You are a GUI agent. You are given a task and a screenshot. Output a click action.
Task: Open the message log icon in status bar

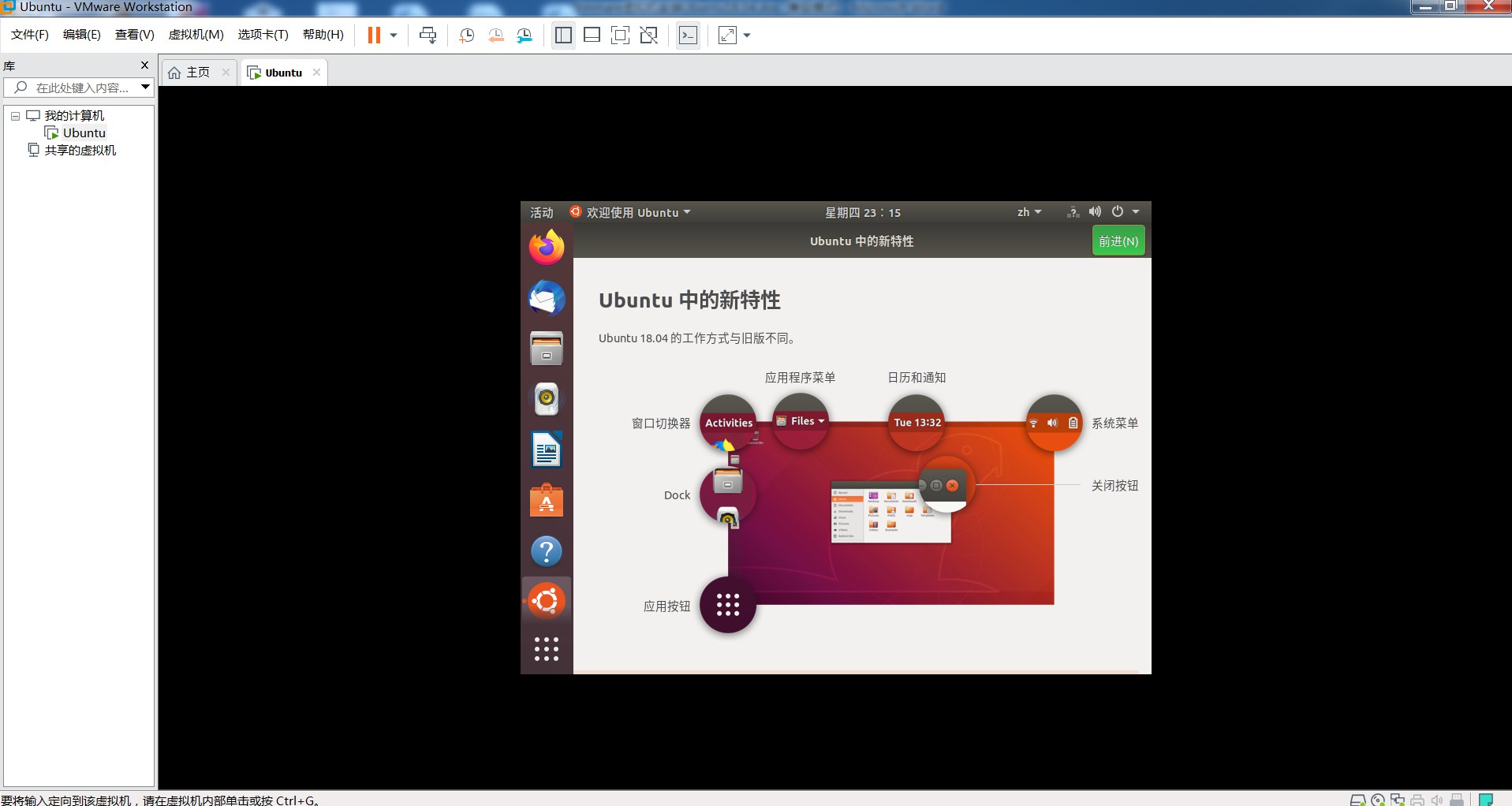1486,800
